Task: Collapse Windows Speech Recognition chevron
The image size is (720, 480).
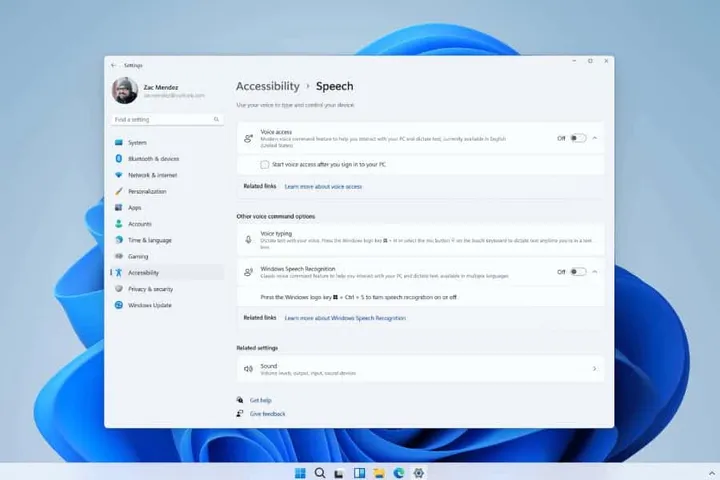Action: click(x=595, y=272)
